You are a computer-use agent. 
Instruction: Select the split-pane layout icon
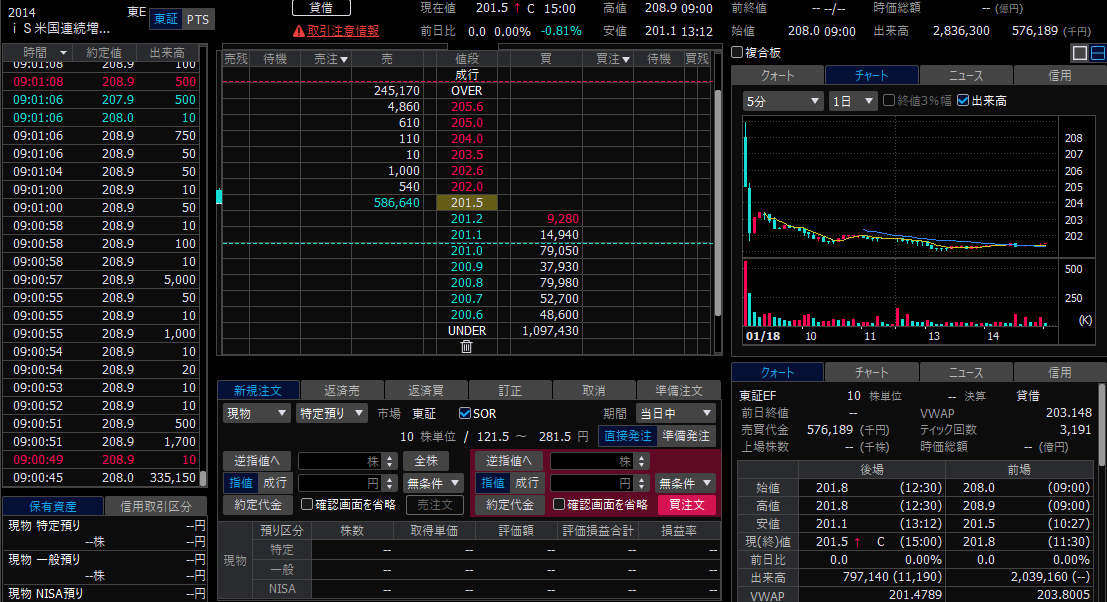(x=1098, y=53)
